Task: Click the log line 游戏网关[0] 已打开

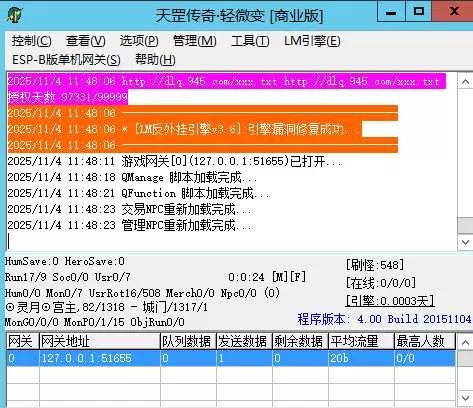Action: (175, 161)
